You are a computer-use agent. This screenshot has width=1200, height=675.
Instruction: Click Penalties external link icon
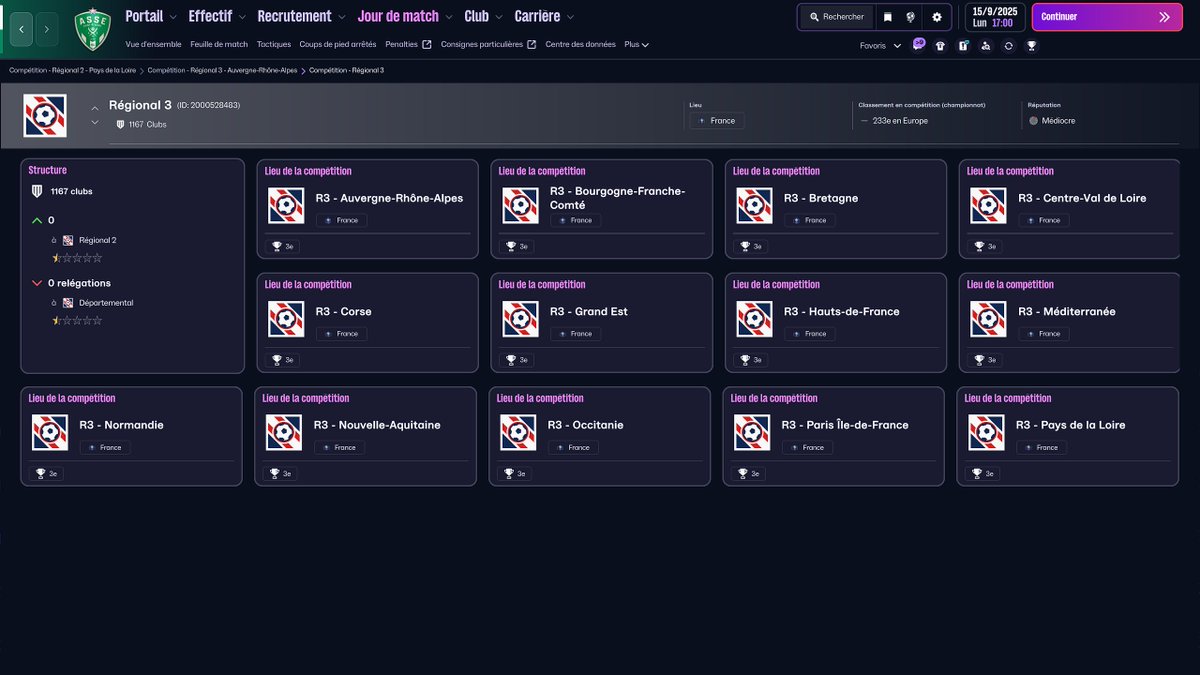427,44
